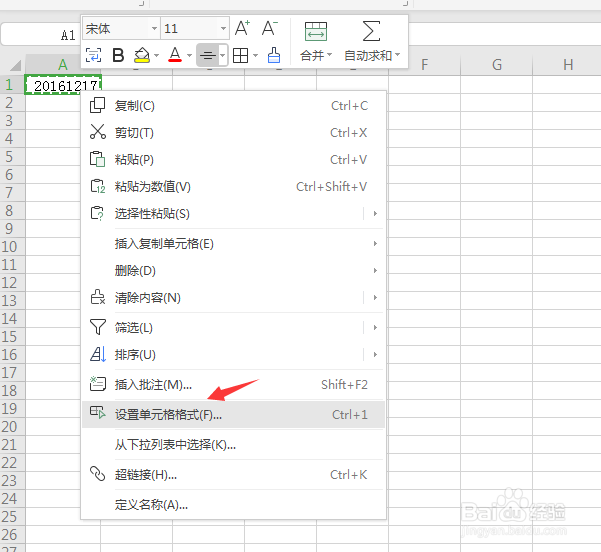Image resolution: width=601 pixels, height=552 pixels.
Task: Select row 26 header
Action: (12, 534)
